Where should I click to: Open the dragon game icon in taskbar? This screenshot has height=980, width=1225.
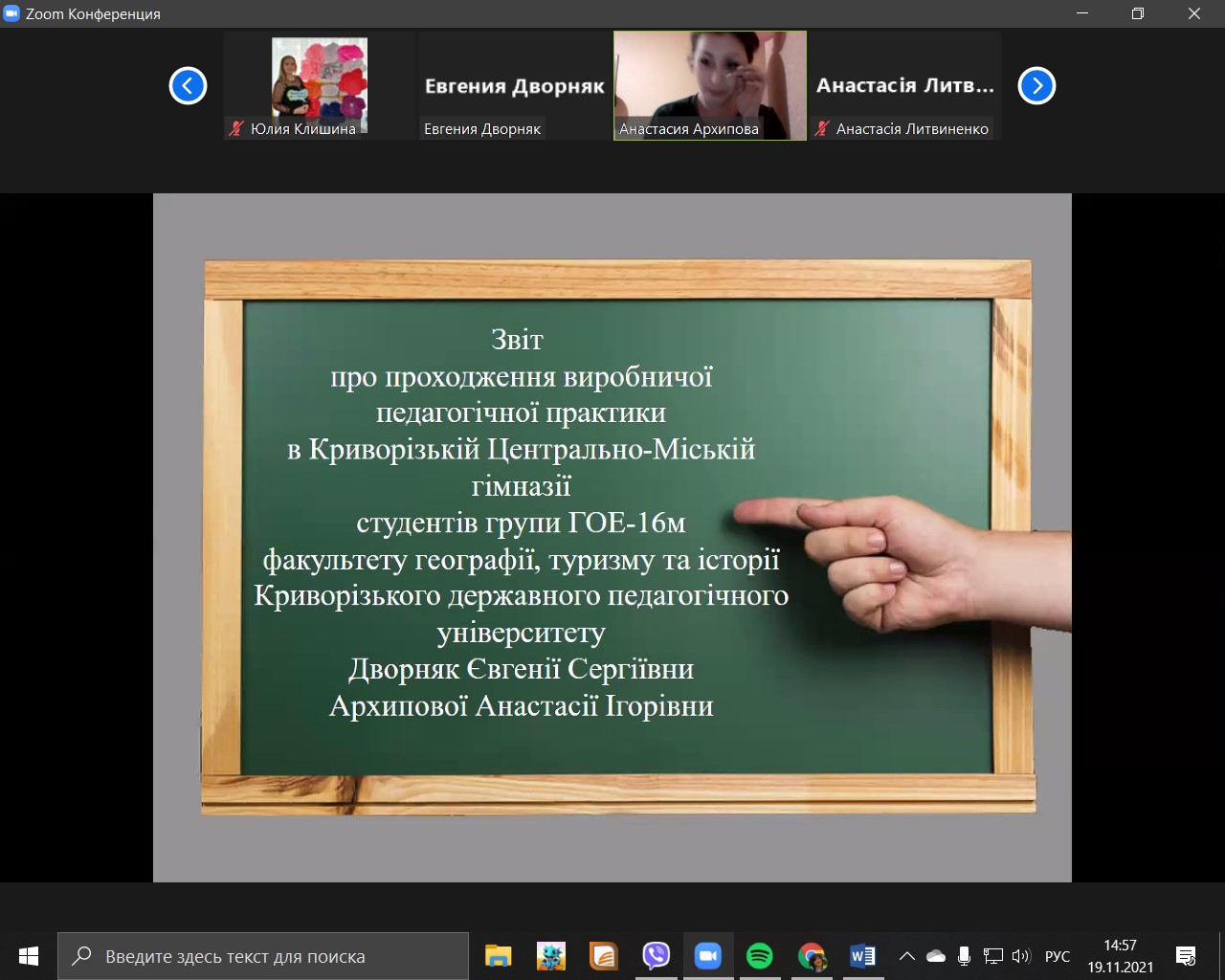coord(551,956)
